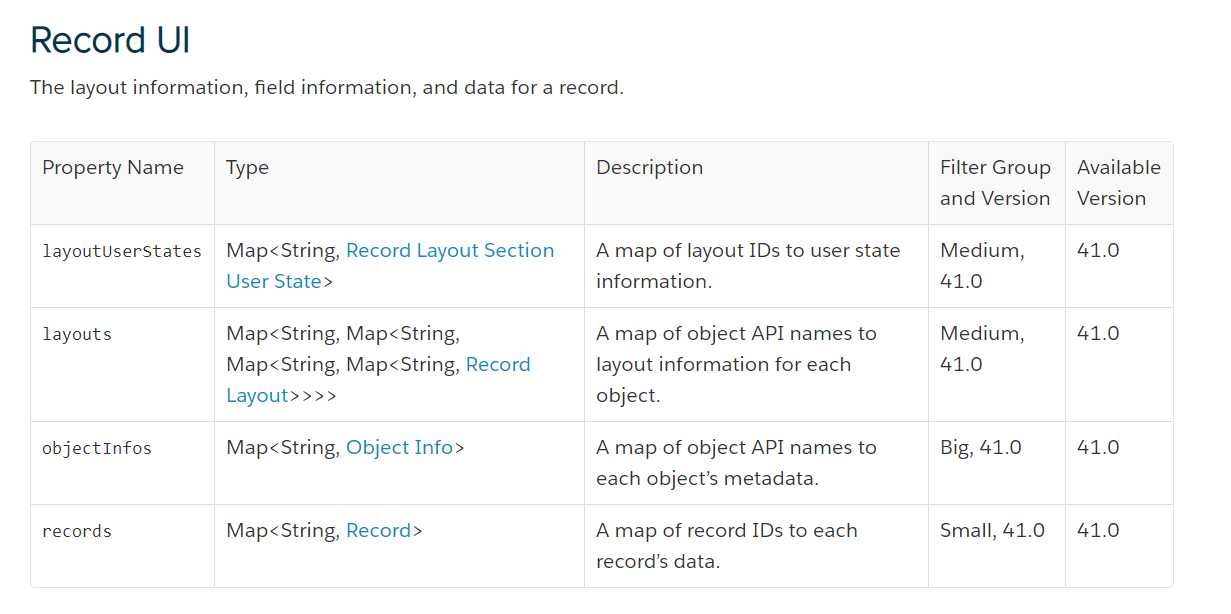Screen dimensions: 1231x614
Task: Click the 'Small, 41.0' filter group cell
Action: (x=992, y=530)
